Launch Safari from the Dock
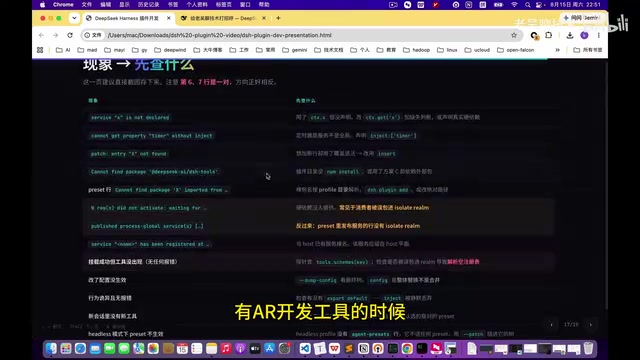Image resolution: width=640 pixels, height=360 pixels. click(x=80, y=349)
